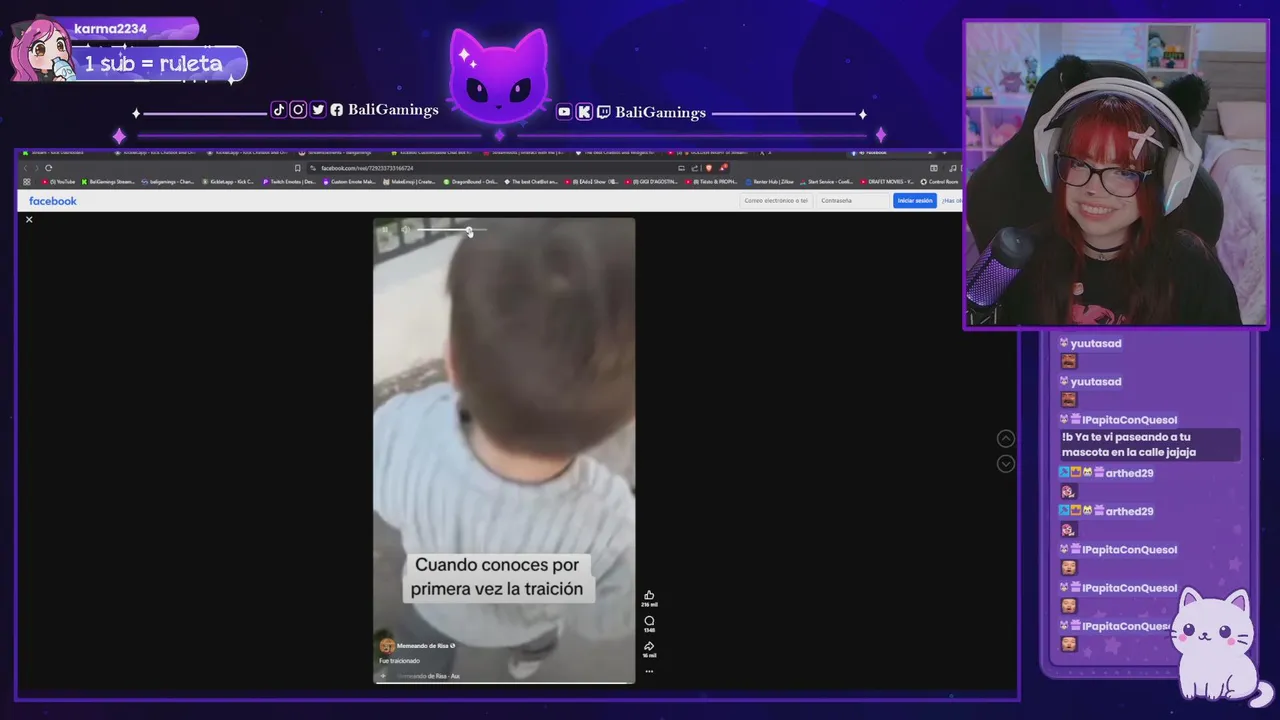Open the BaliGamings Stream bookmark
1280x720 pixels.
point(108,182)
